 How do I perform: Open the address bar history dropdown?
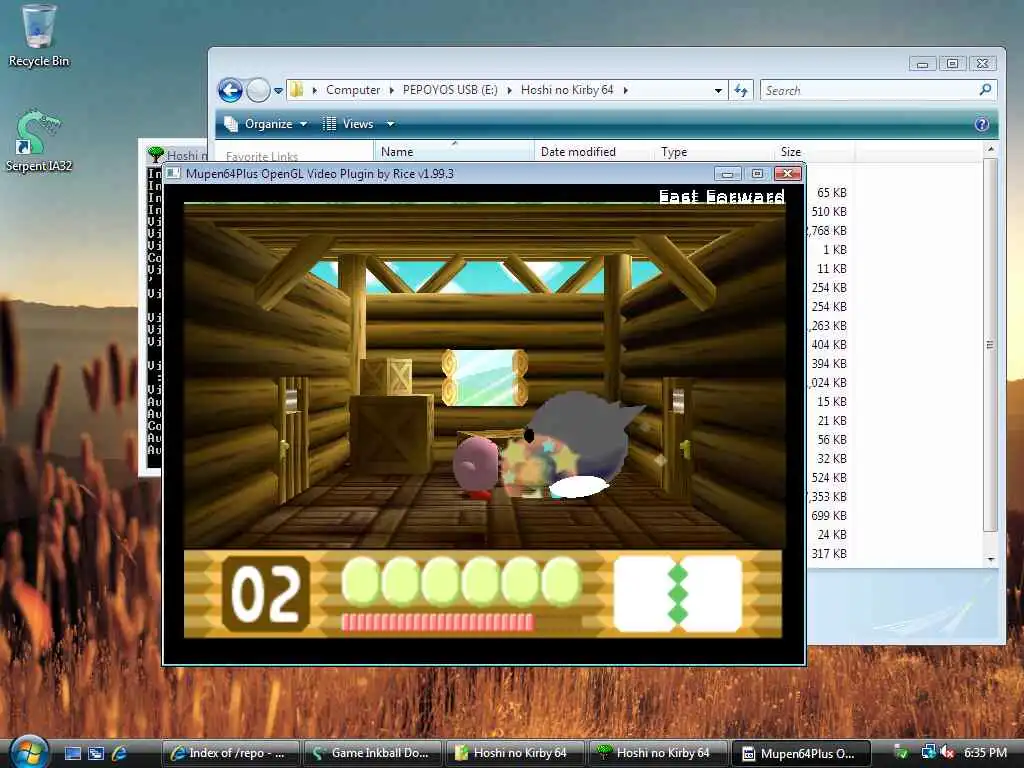coord(718,91)
